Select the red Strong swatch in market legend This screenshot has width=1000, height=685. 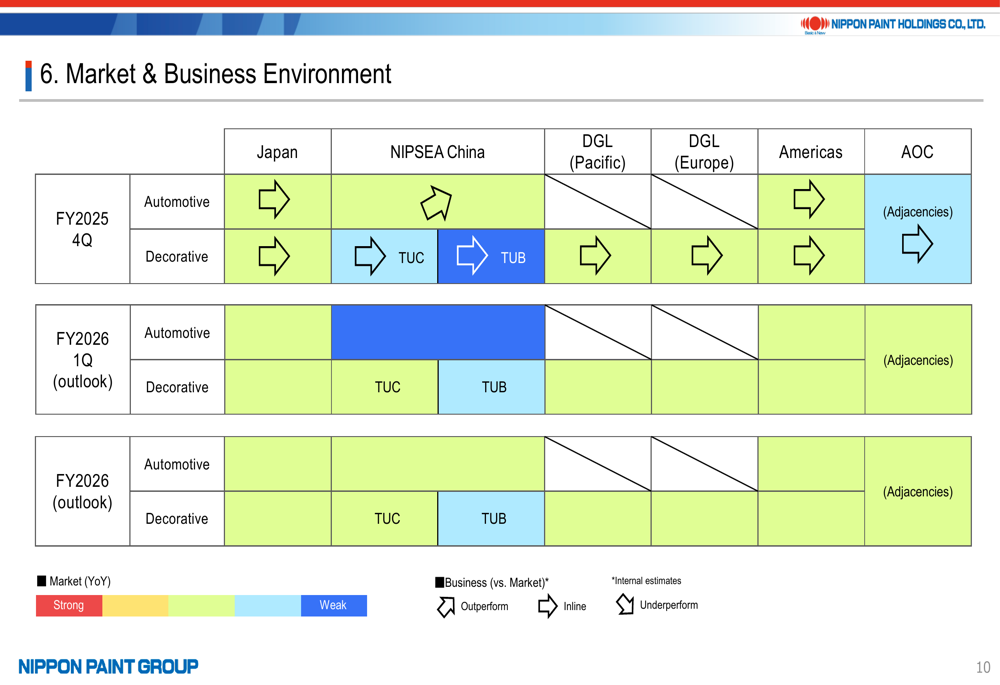click(x=69, y=605)
